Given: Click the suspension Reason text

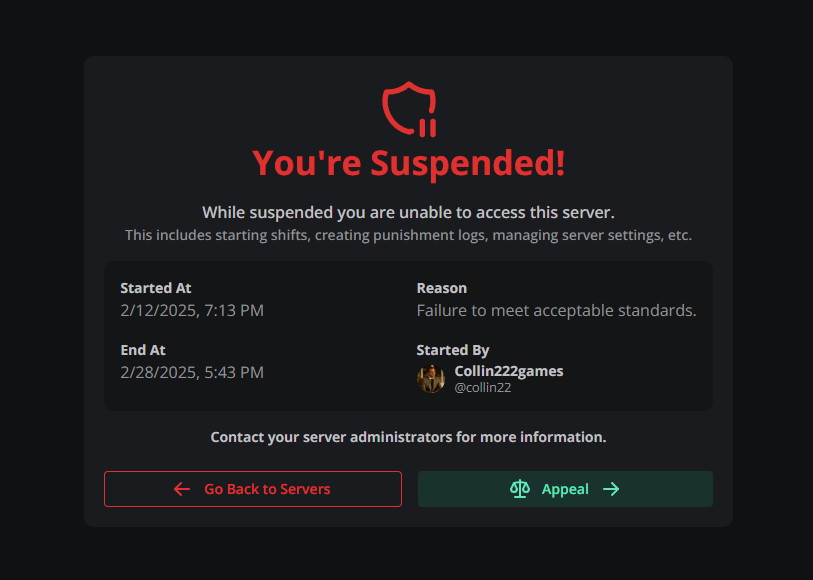Looking at the screenshot, I should [x=557, y=310].
